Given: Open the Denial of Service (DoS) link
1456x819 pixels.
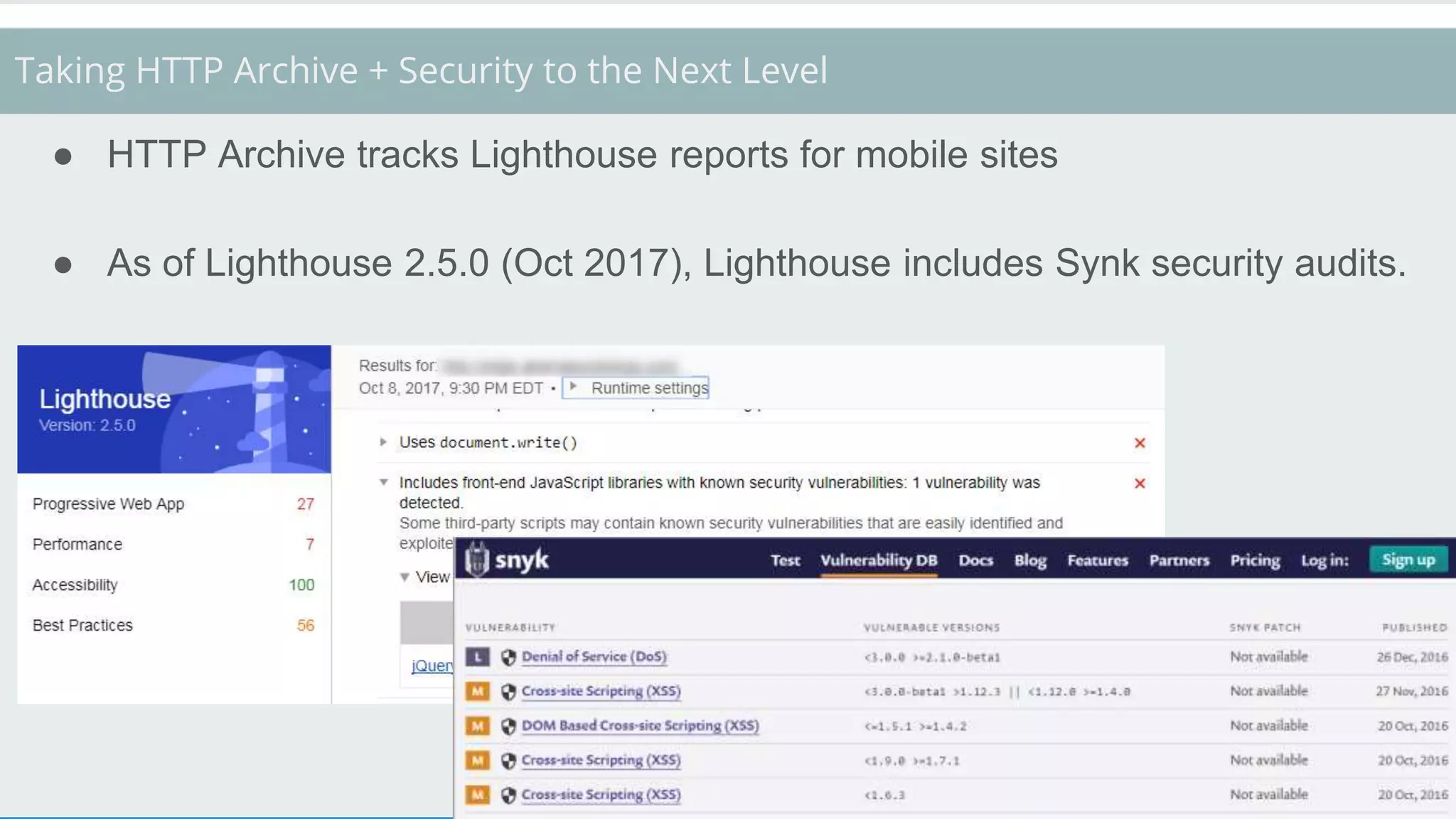Looking at the screenshot, I should (x=594, y=657).
